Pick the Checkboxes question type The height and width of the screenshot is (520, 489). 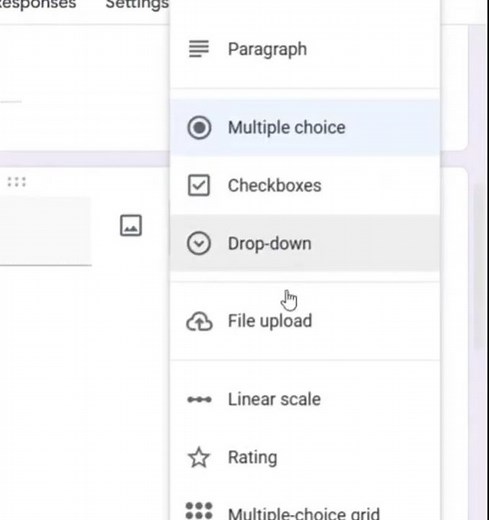click(305, 185)
